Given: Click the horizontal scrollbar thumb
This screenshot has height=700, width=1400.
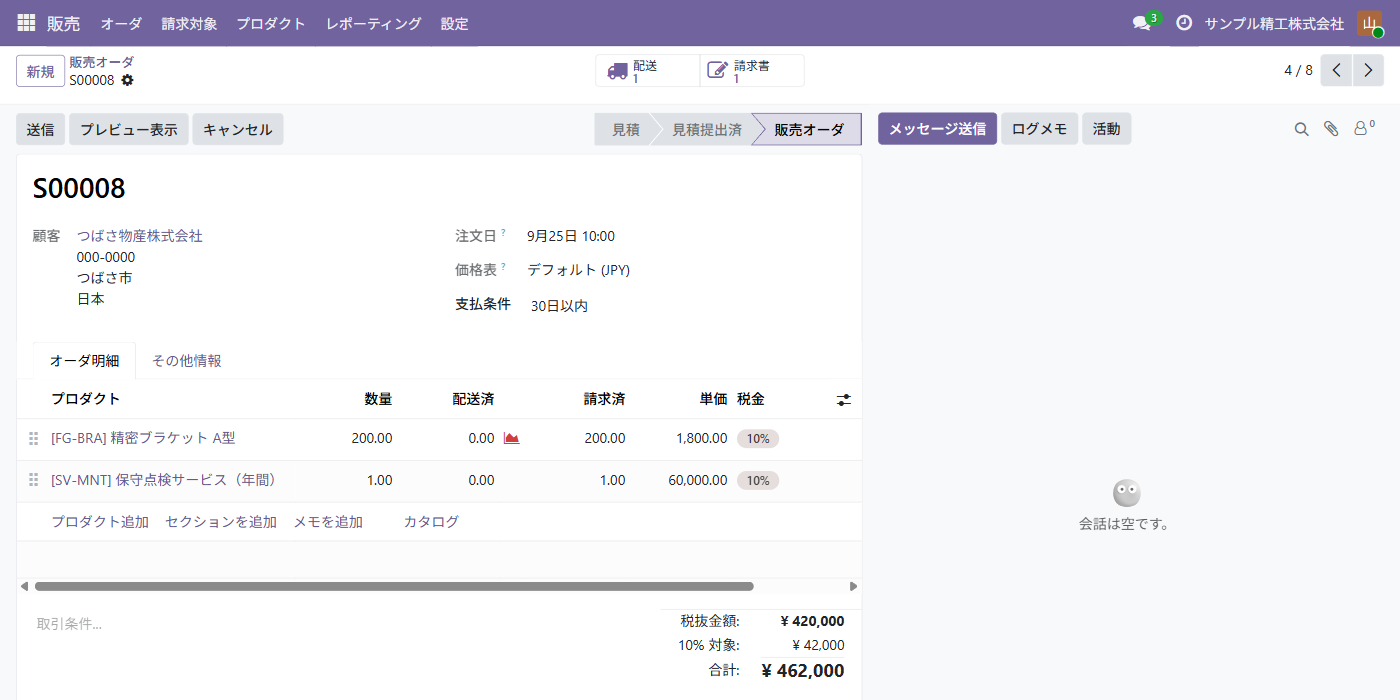Looking at the screenshot, I should coord(394,586).
